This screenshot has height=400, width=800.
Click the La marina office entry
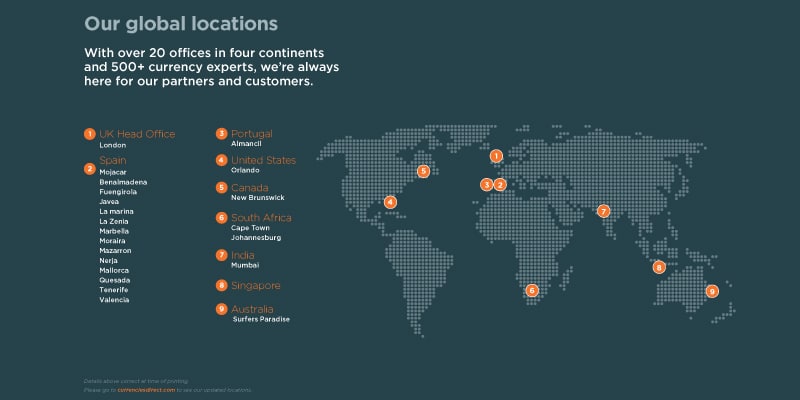(x=116, y=211)
